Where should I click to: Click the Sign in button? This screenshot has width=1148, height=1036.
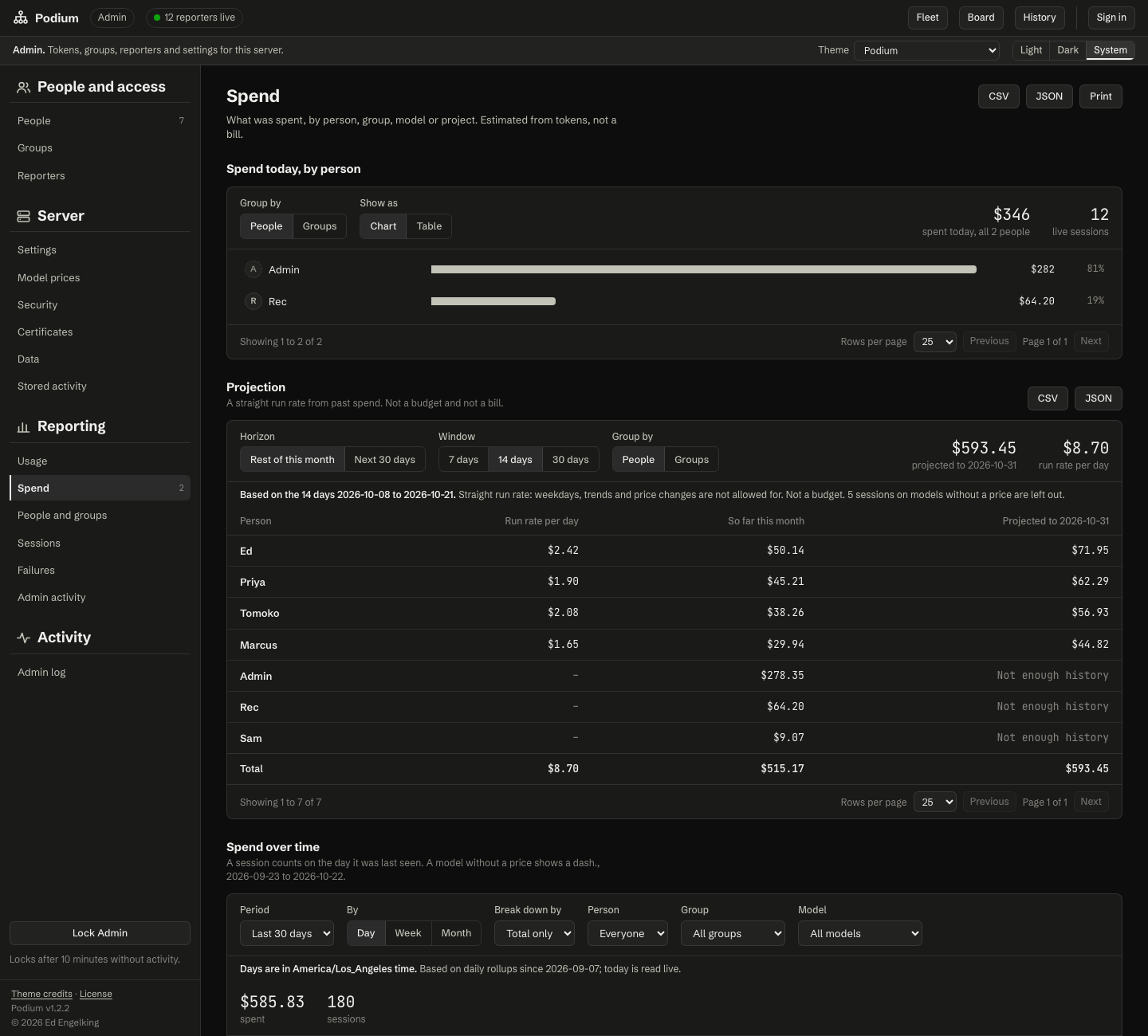pos(1111,18)
